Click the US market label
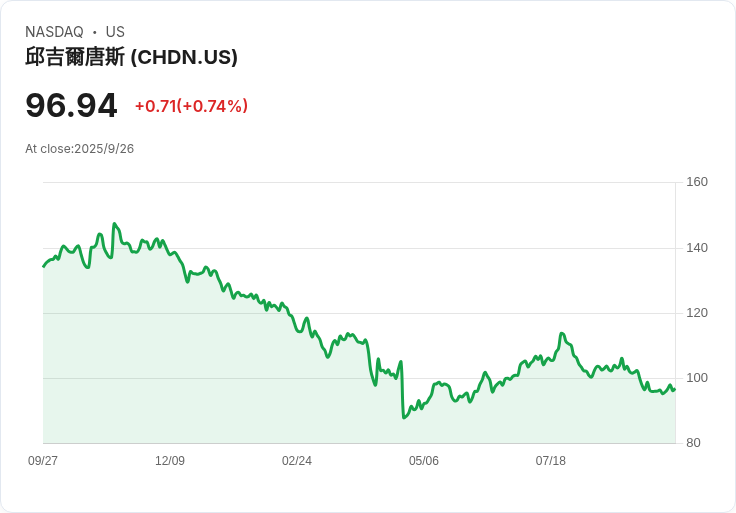 click(x=115, y=32)
